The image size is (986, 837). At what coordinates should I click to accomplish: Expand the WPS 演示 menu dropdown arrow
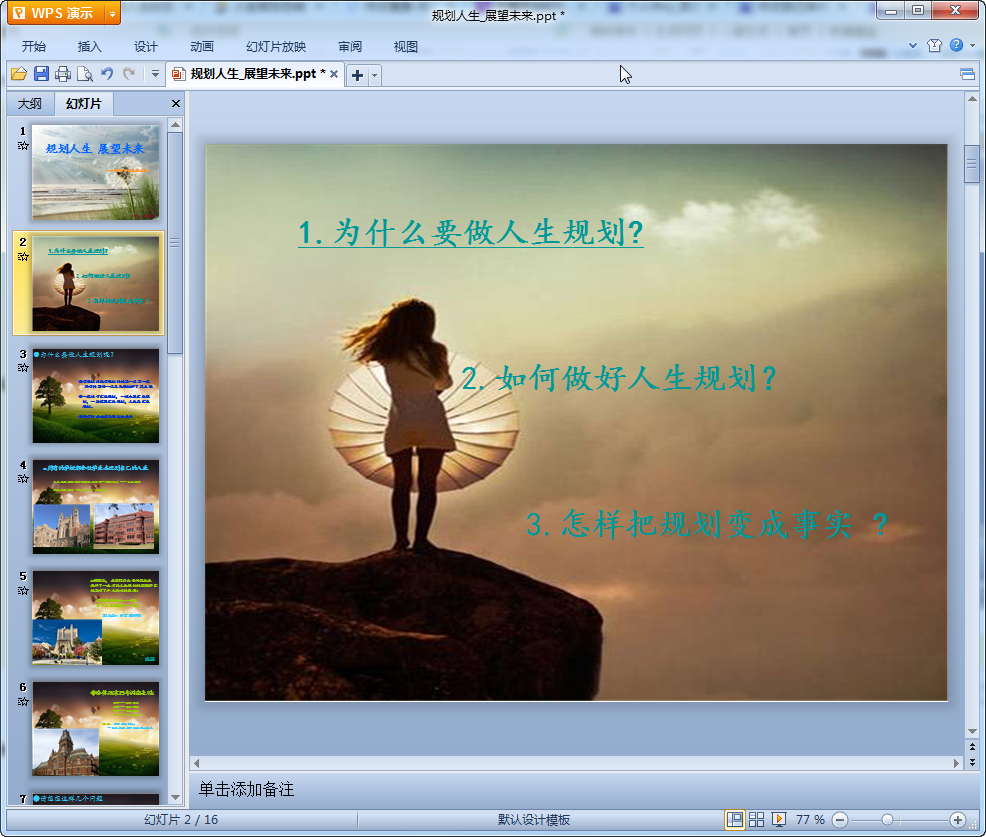(x=113, y=13)
